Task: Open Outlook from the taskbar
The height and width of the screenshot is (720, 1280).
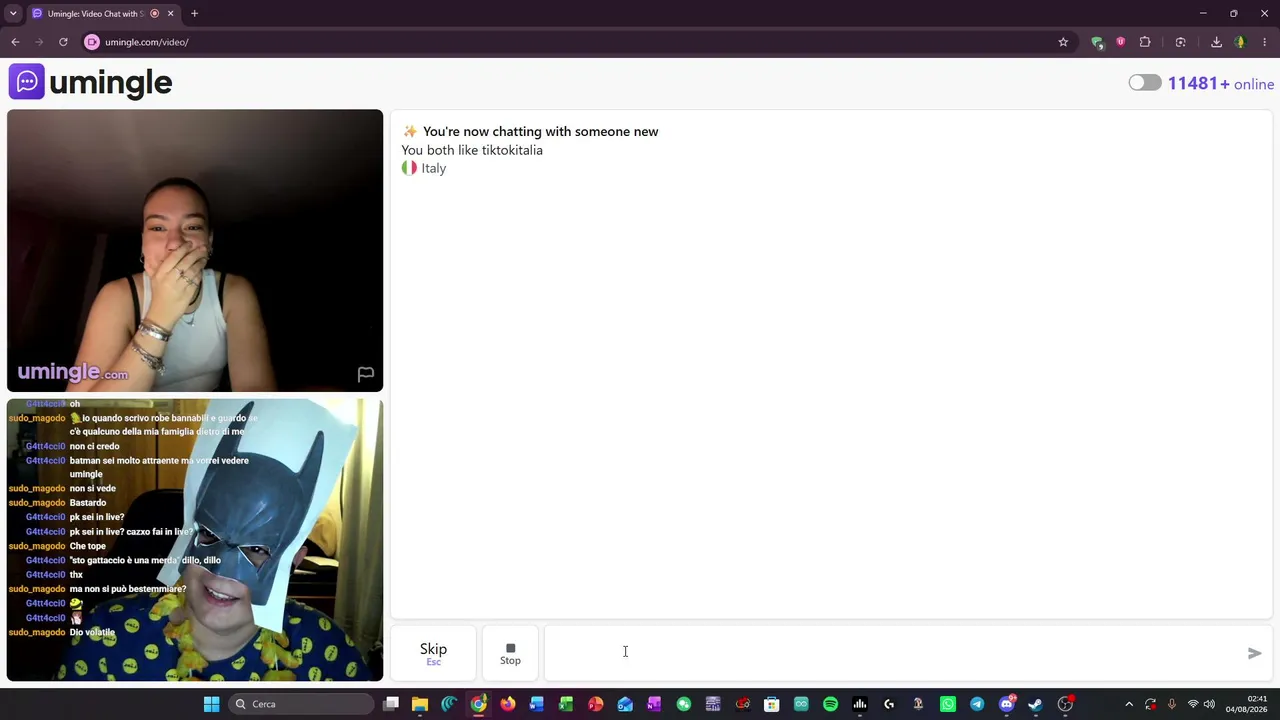Action: click(x=625, y=704)
